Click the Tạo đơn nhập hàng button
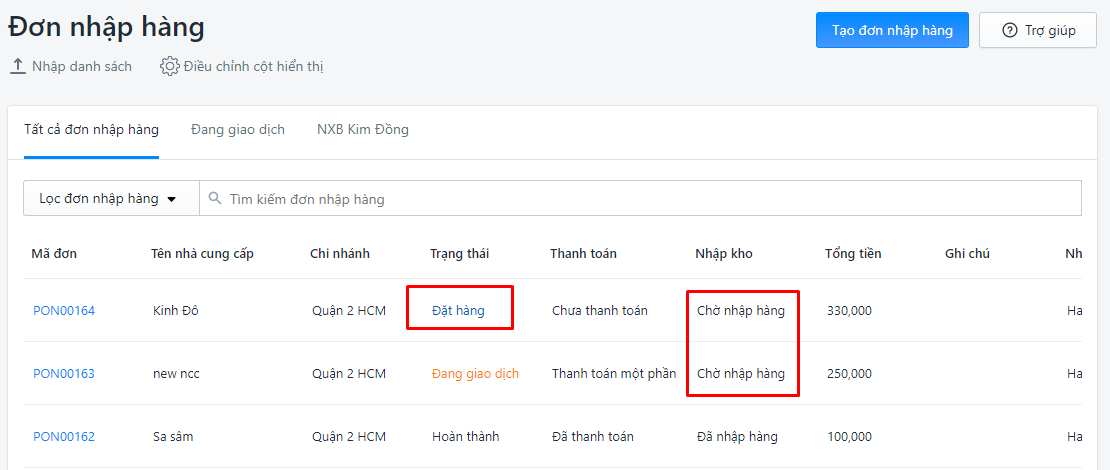Screen dimensions: 1110x470 (x=892, y=30)
